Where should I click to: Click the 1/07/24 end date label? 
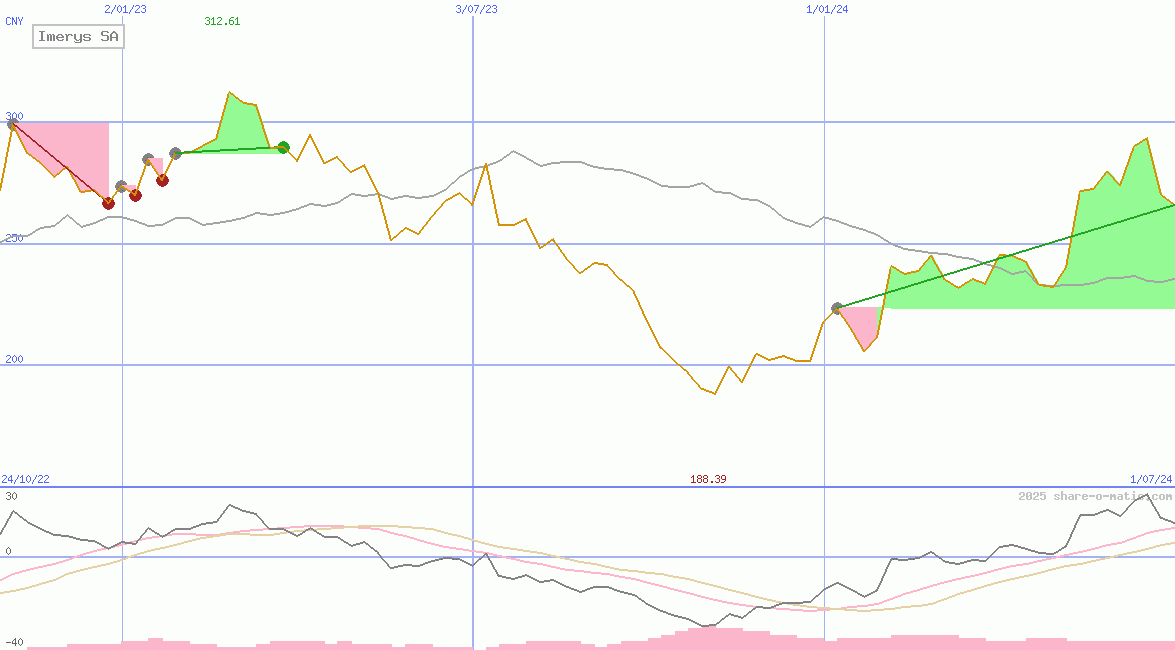coord(1150,479)
